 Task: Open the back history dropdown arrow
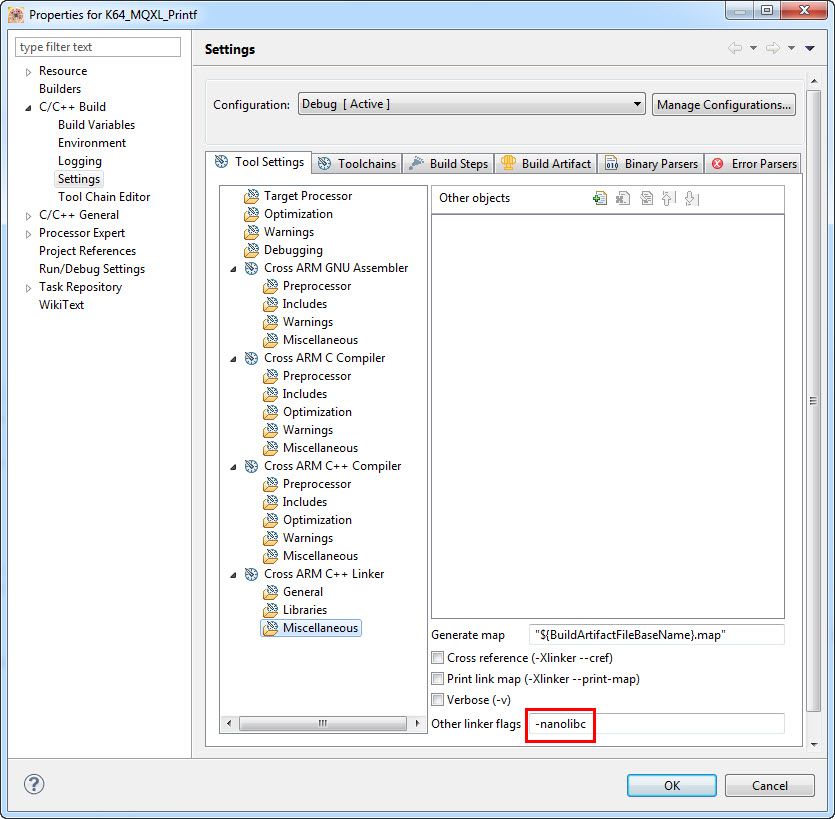tap(754, 48)
